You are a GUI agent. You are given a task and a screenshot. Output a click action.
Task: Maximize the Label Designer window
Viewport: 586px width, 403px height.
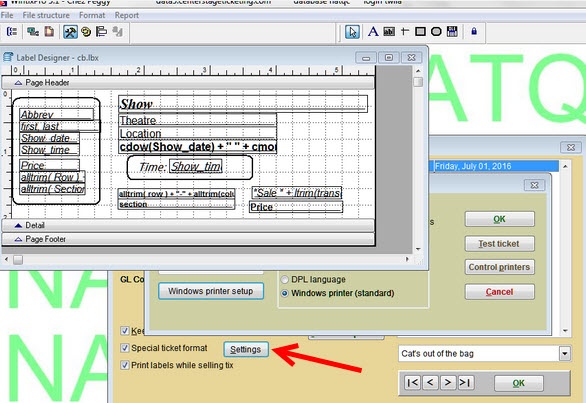[389, 58]
